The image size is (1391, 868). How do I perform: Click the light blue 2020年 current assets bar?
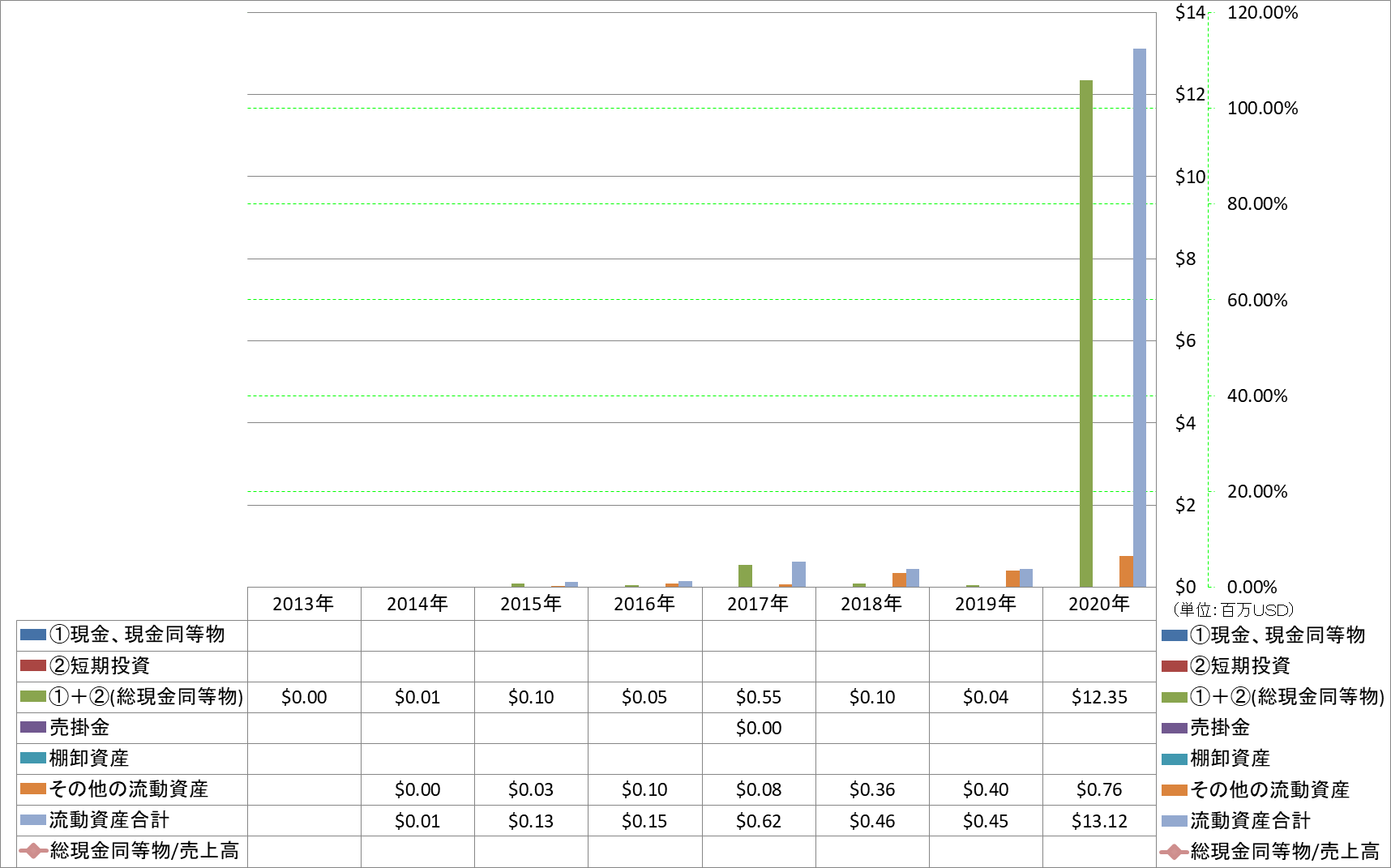click(1140, 318)
